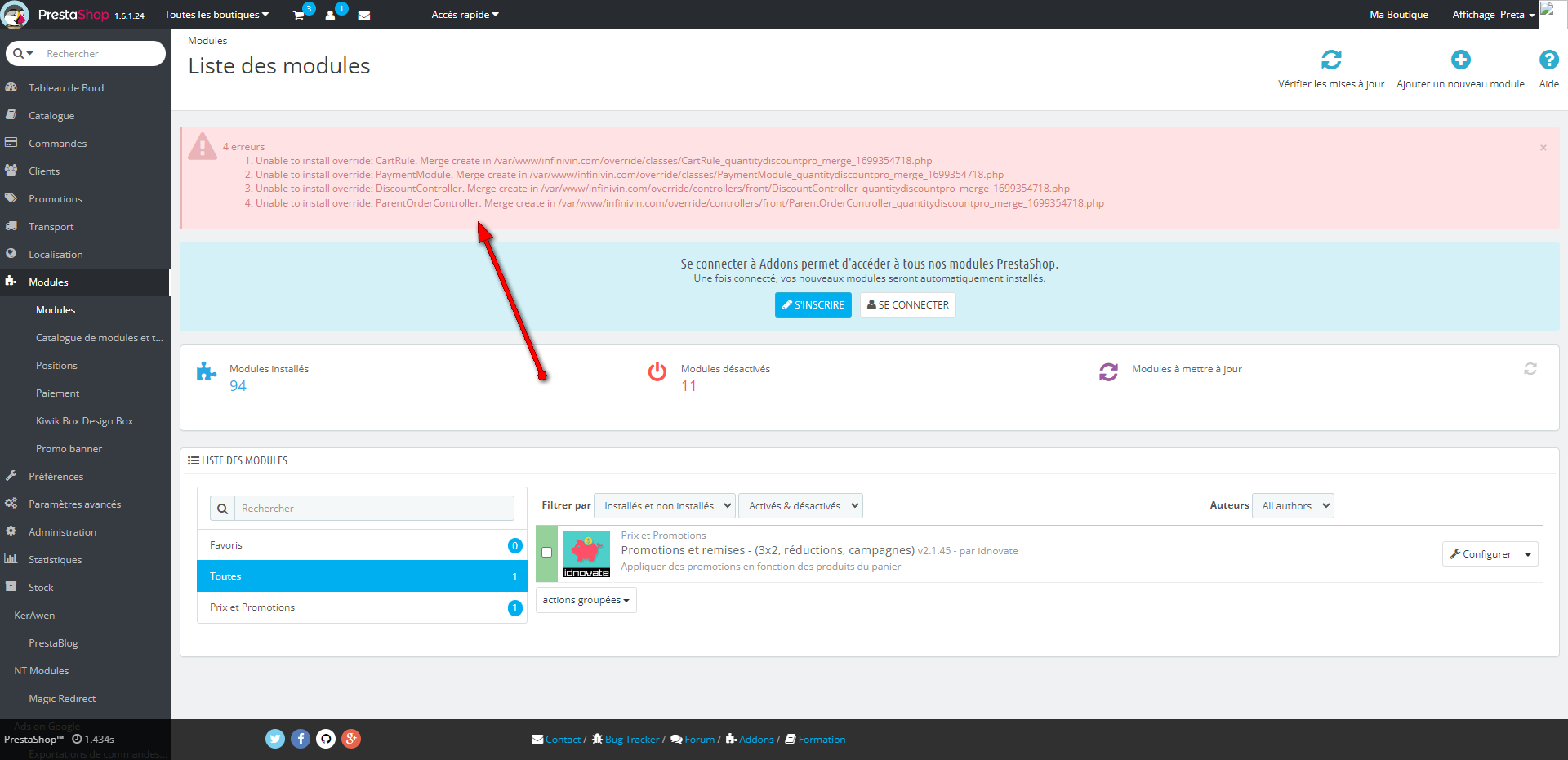Open the Stock menu
Image resolution: width=1568 pixels, height=760 pixels.
tap(86, 588)
